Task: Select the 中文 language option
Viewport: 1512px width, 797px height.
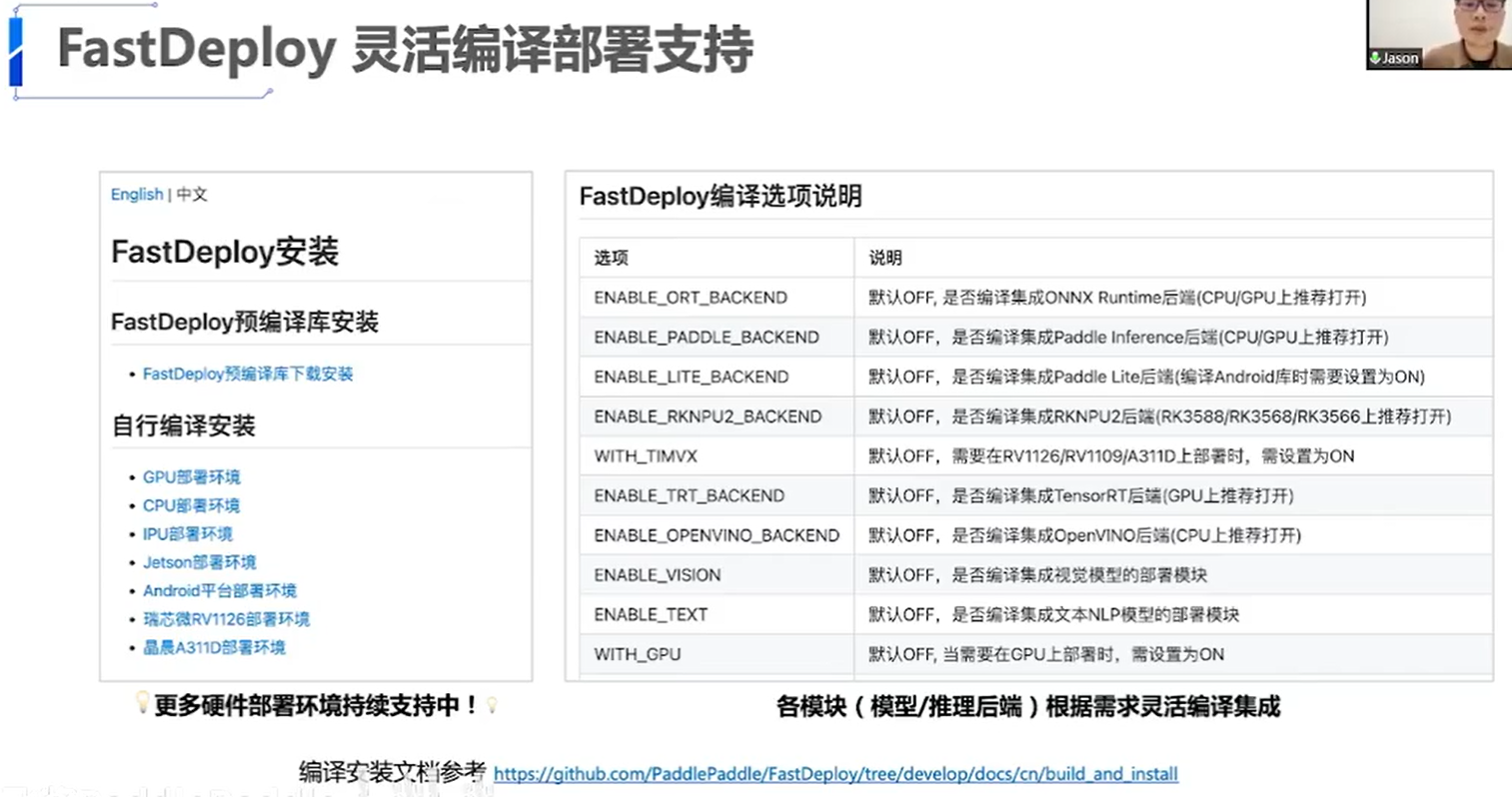Action: point(192,194)
